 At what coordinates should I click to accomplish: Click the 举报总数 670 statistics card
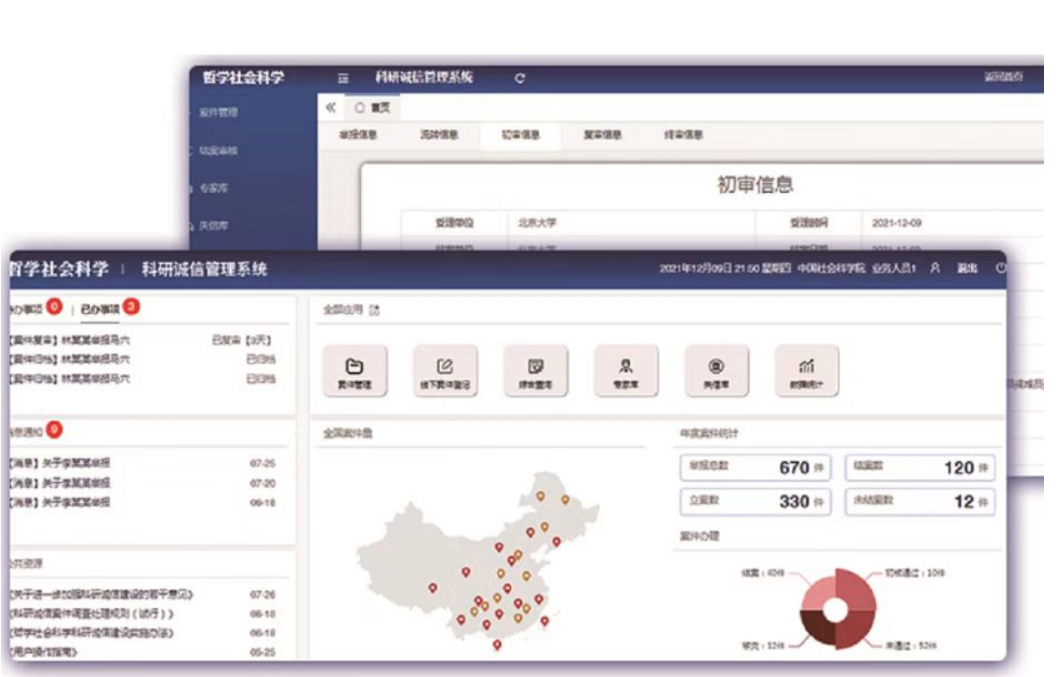[x=755, y=468]
